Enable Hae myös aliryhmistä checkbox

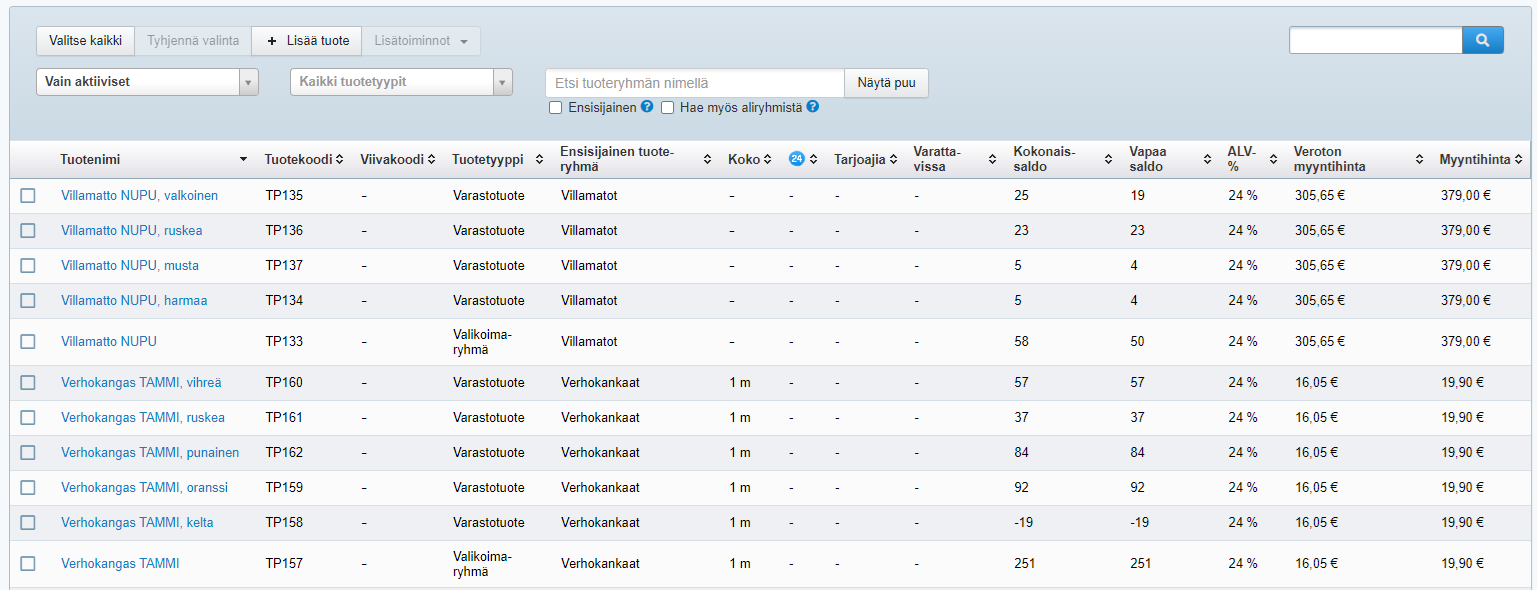(x=668, y=108)
